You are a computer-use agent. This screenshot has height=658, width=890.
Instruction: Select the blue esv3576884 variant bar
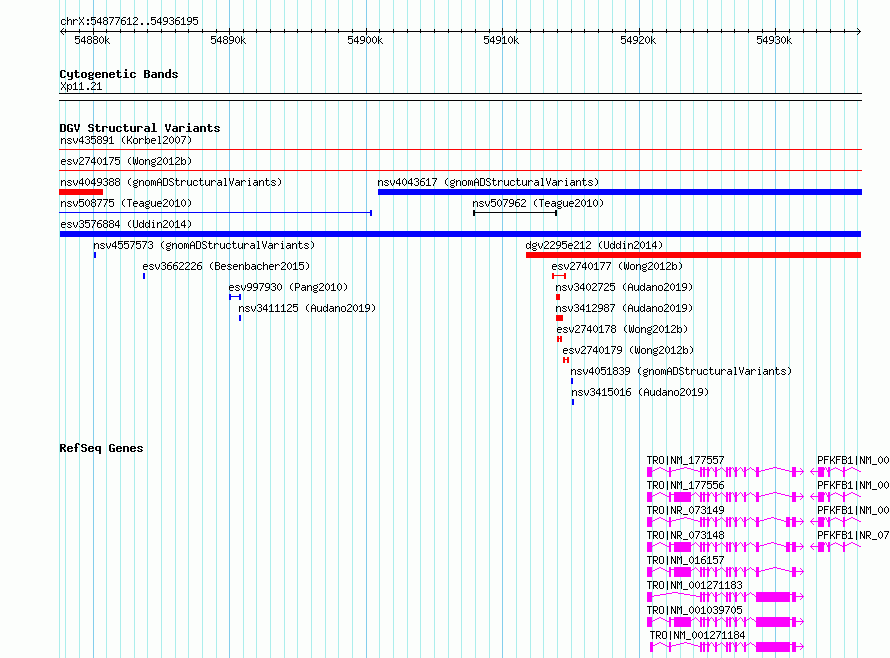click(x=460, y=234)
